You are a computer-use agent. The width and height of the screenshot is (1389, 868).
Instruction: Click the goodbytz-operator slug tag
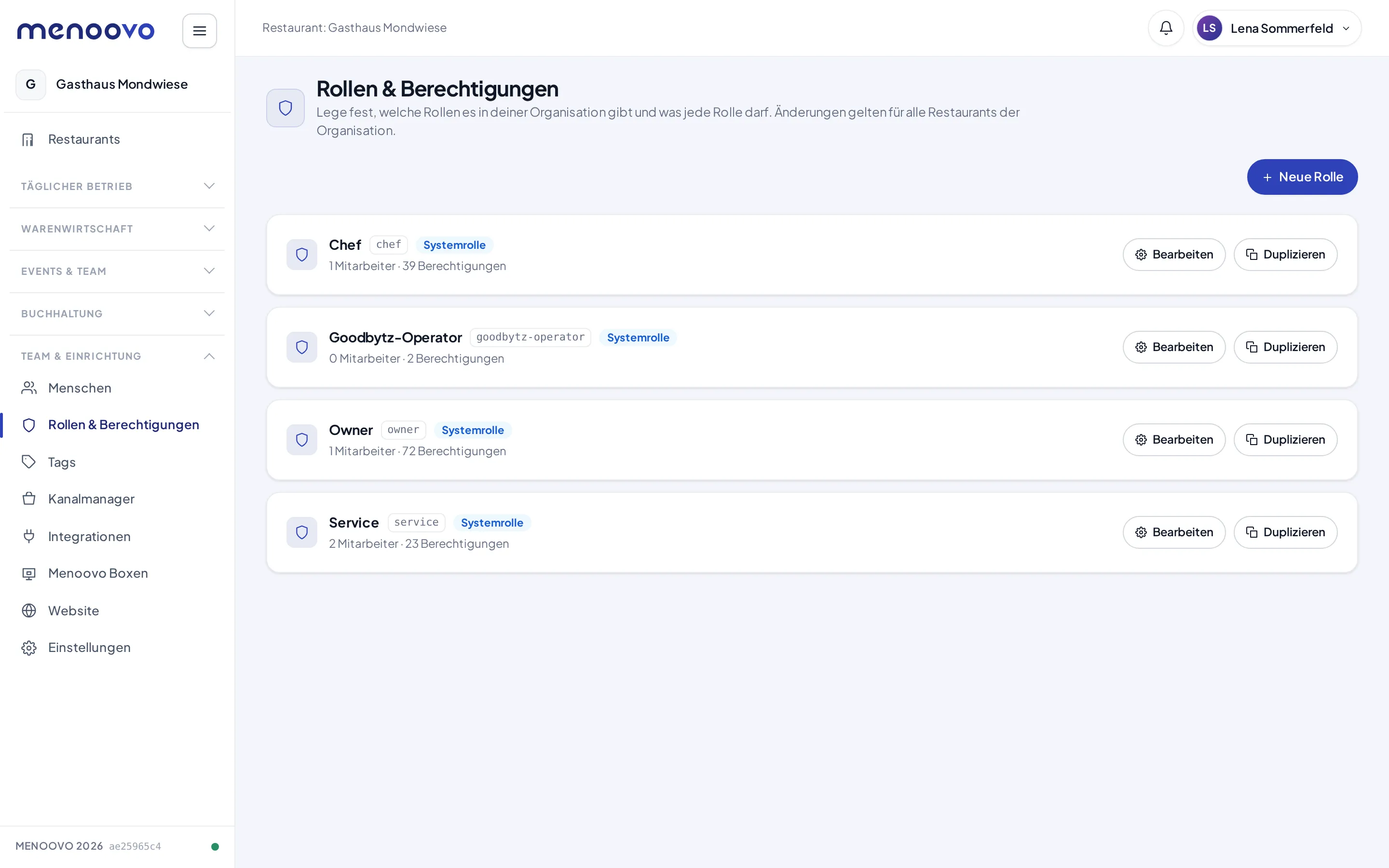click(531, 337)
